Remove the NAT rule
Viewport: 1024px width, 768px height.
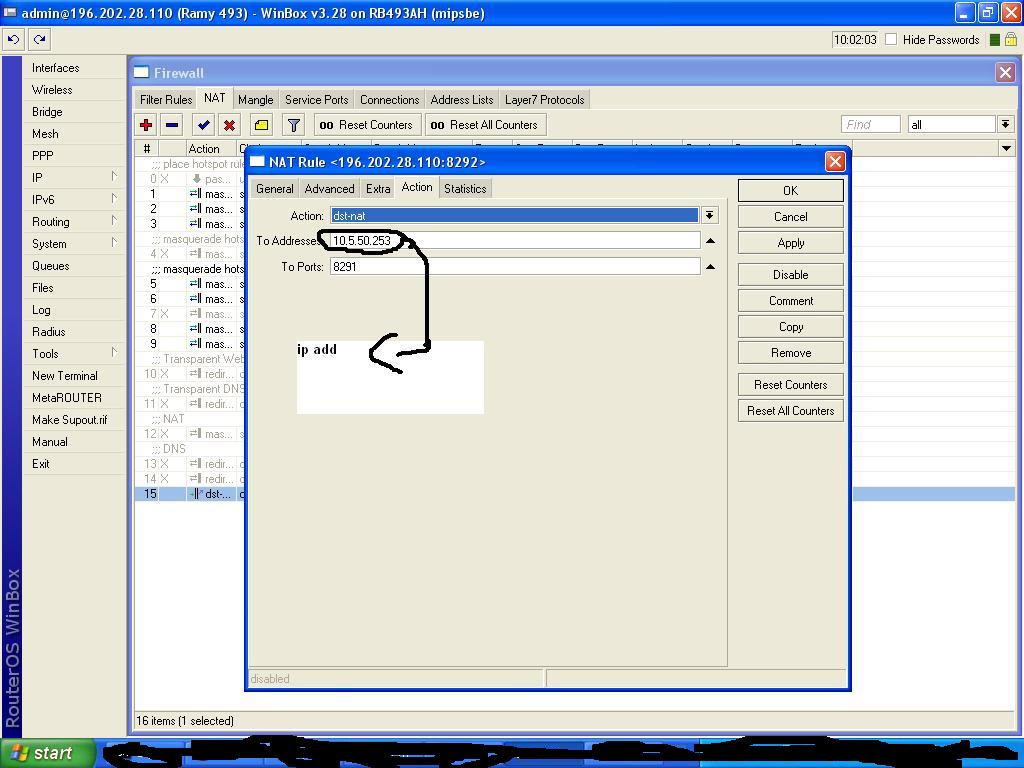789,352
